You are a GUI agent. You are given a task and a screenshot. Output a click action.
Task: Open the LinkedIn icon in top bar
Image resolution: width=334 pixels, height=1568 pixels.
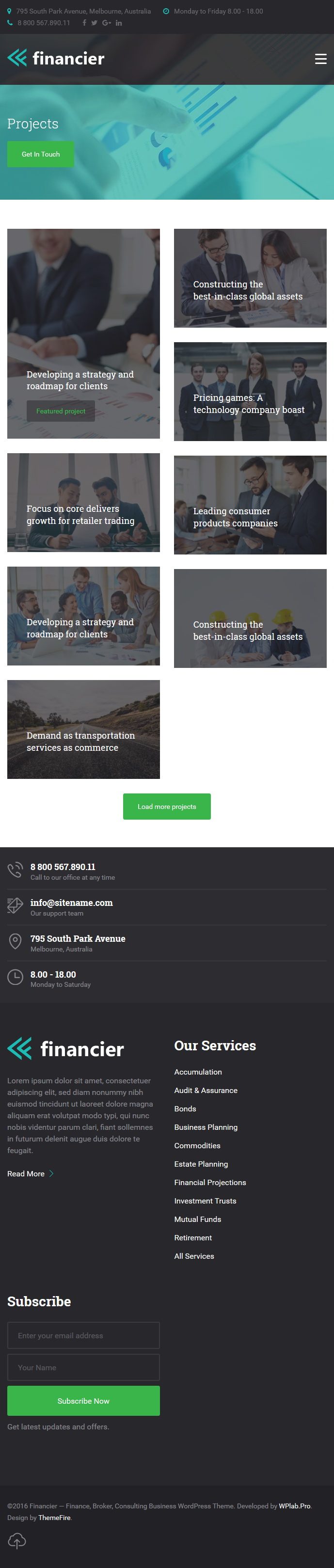(x=119, y=23)
